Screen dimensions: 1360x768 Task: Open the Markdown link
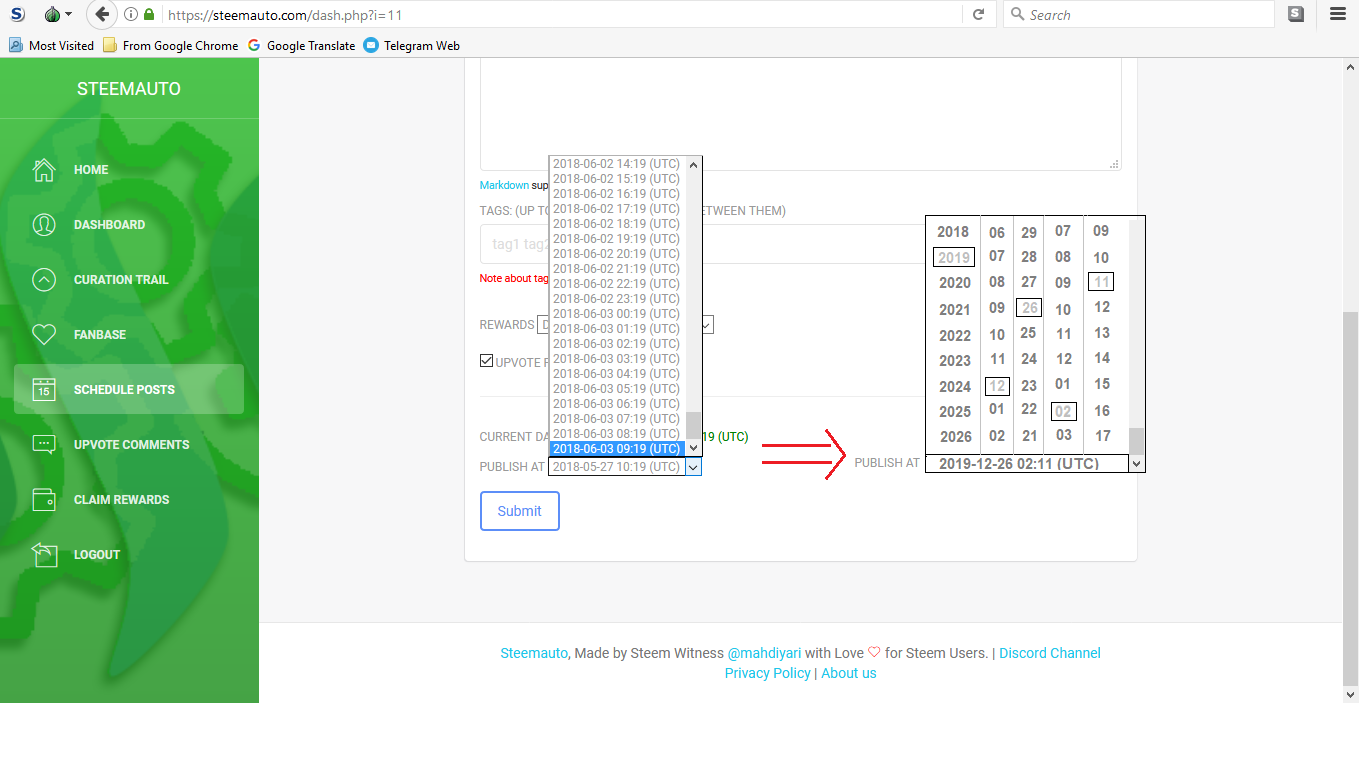coord(504,186)
